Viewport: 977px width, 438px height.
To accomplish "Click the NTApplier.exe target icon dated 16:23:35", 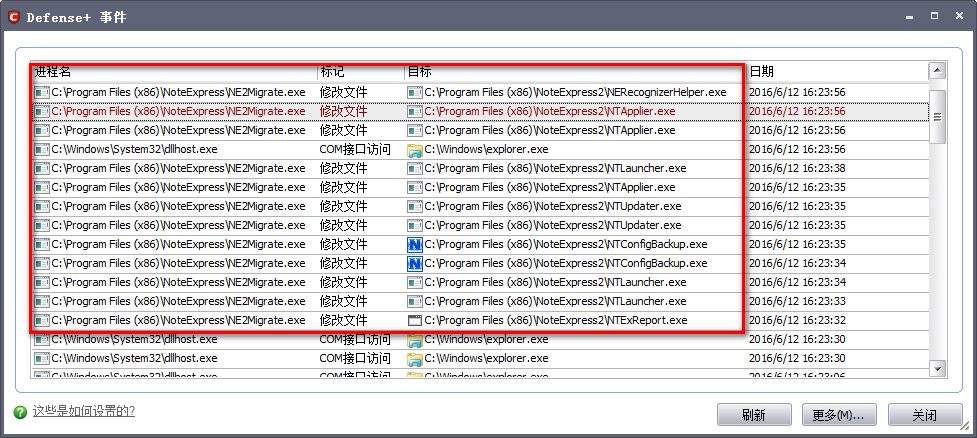I will tap(414, 188).
